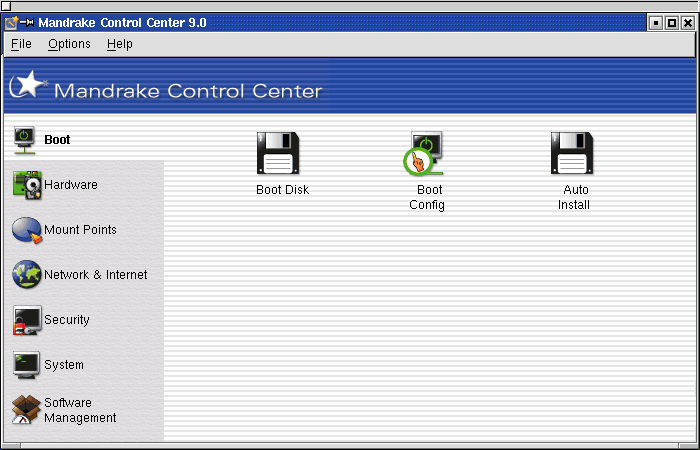Select the Hardware category icon
Viewport: 700px width, 450px height.
(27, 185)
